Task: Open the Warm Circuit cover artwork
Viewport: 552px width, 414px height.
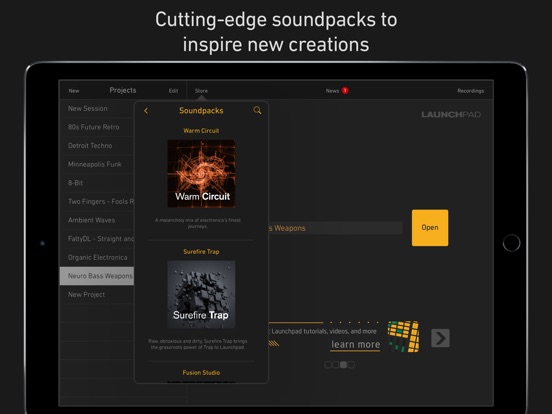Action: [x=201, y=174]
